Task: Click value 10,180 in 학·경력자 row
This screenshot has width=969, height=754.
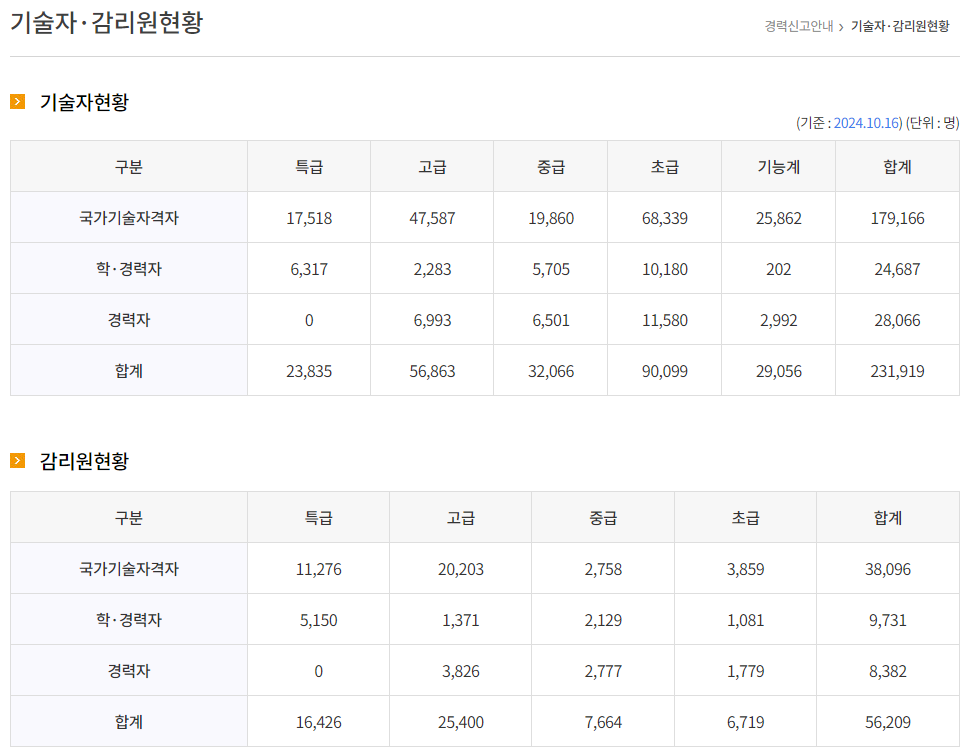Action: [x=665, y=269]
